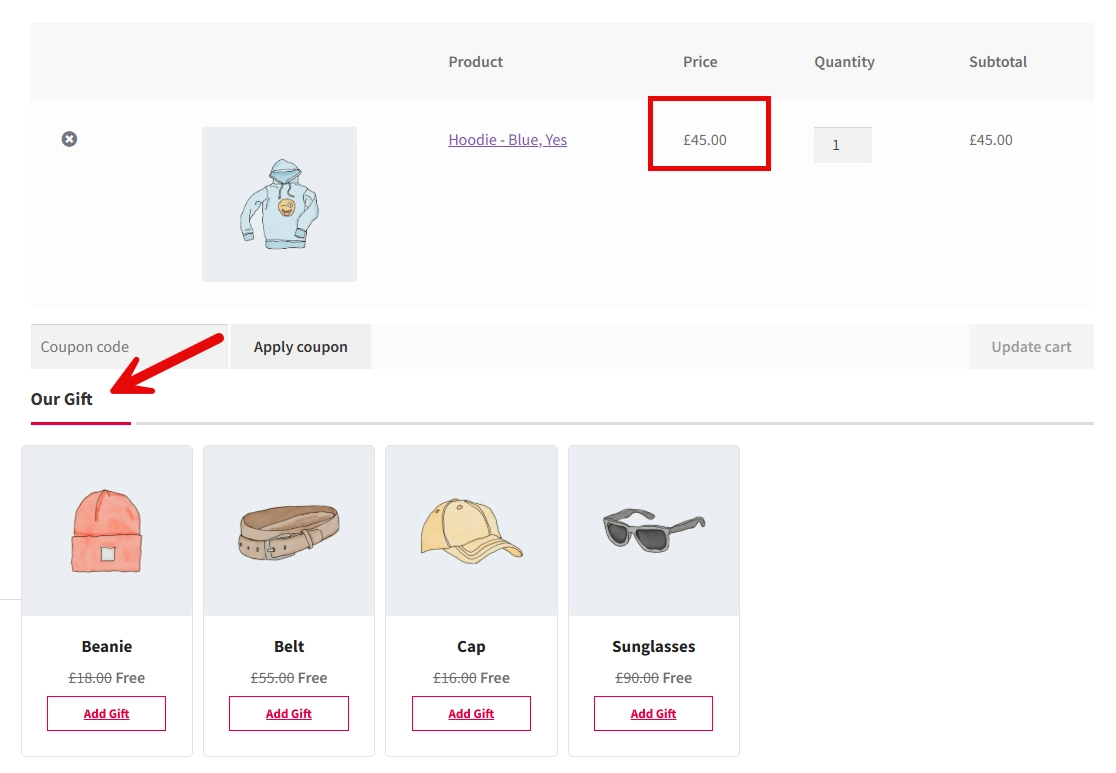The height and width of the screenshot is (773, 1116).
Task: Click the Subtotal column header
Action: [x=998, y=62]
